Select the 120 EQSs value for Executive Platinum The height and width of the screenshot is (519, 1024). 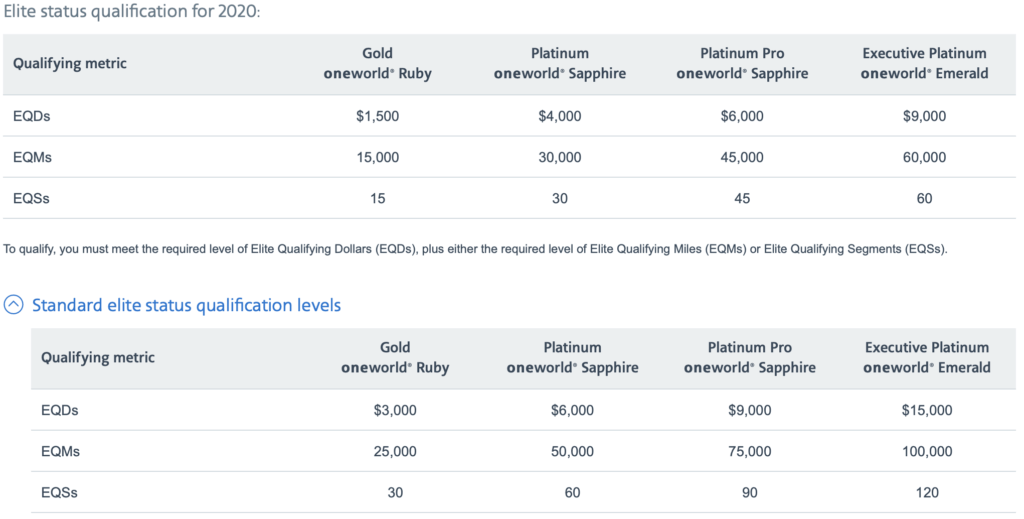point(927,492)
